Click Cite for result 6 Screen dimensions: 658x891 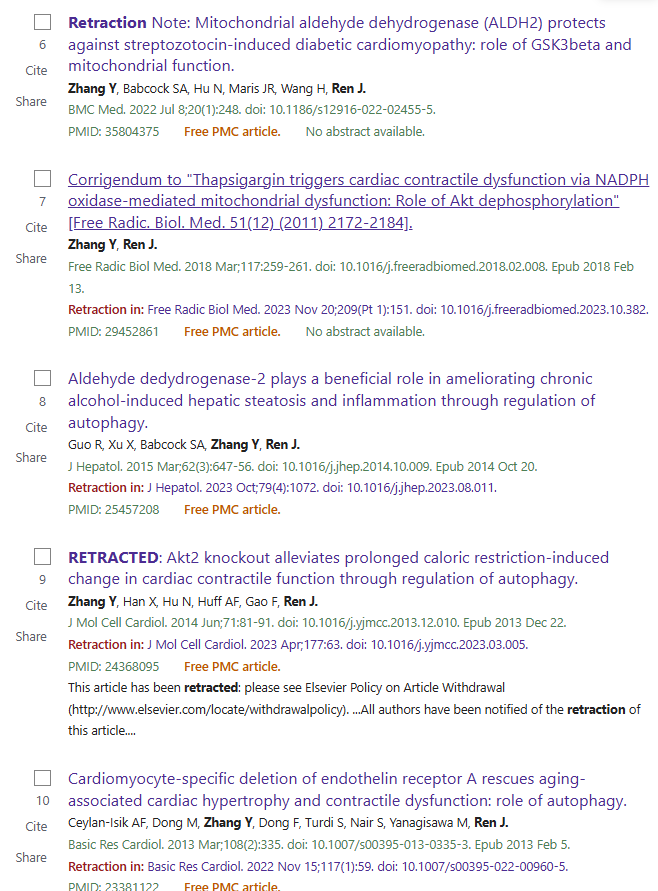[36, 70]
